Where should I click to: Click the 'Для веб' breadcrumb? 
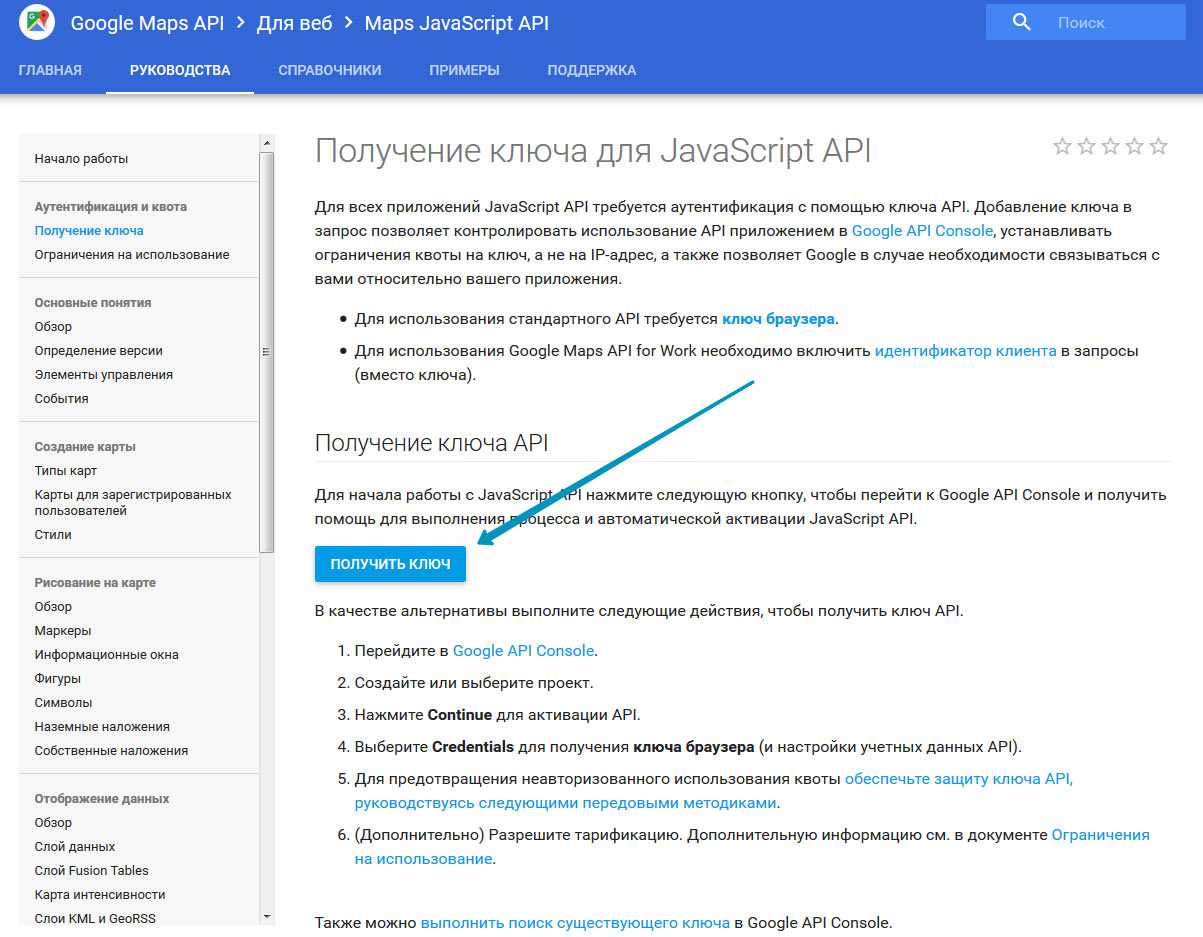[x=294, y=23]
